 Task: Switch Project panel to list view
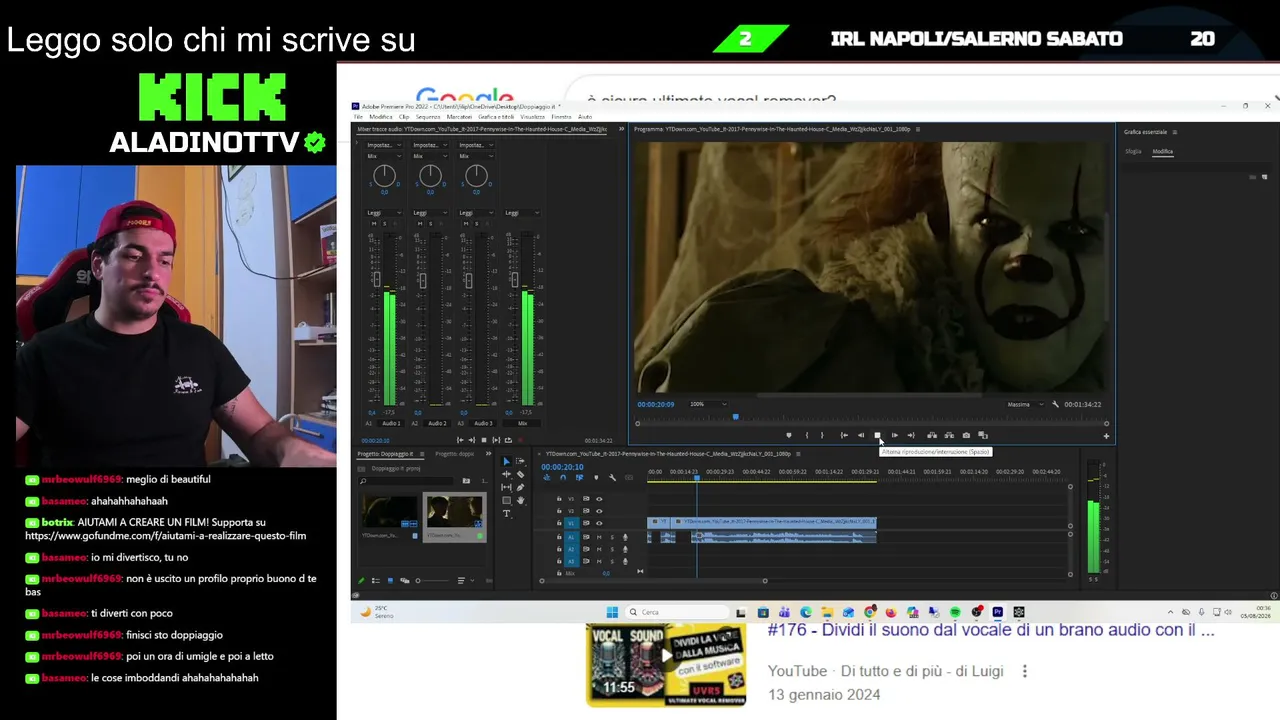376,580
